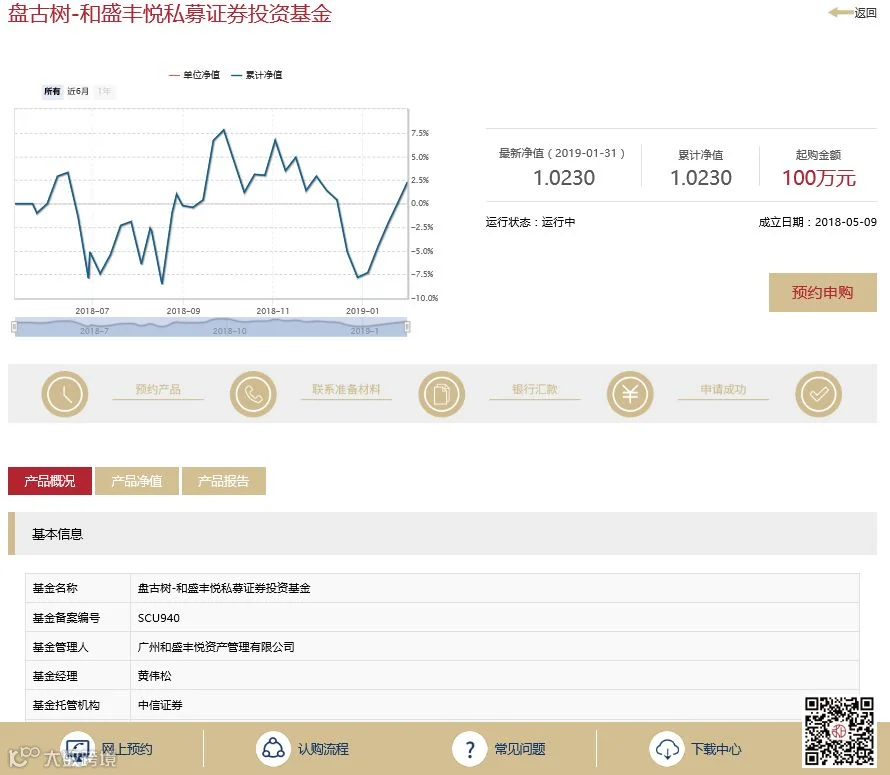Open 常见问题 in bottom bar
The width and height of the screenshot is (890, 775).
pos(520,749)
